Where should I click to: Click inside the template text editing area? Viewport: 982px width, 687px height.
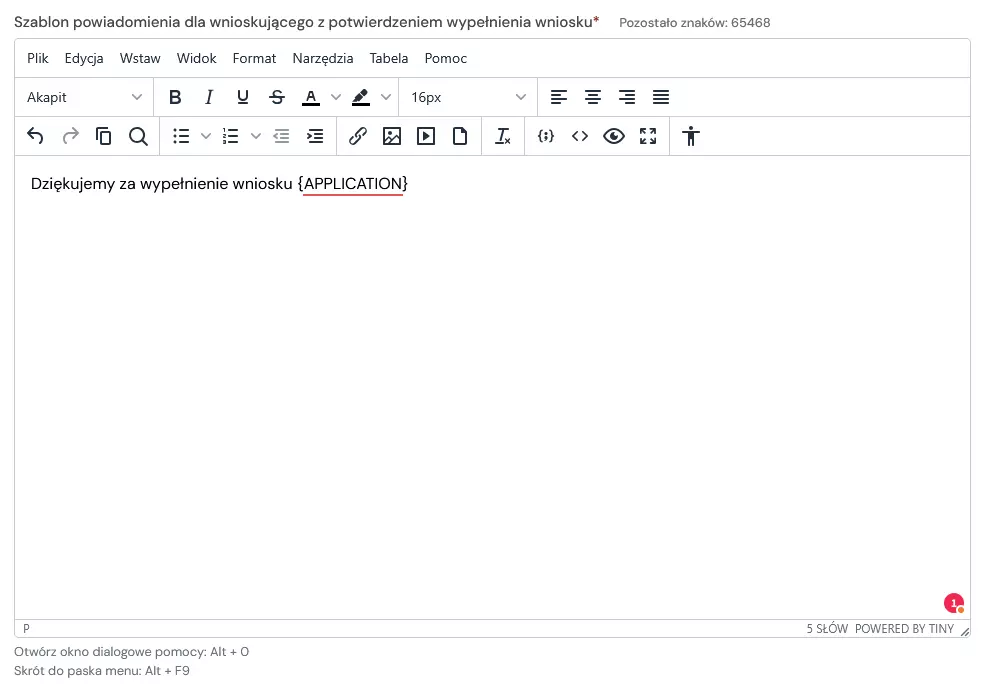tap(490, 350)
